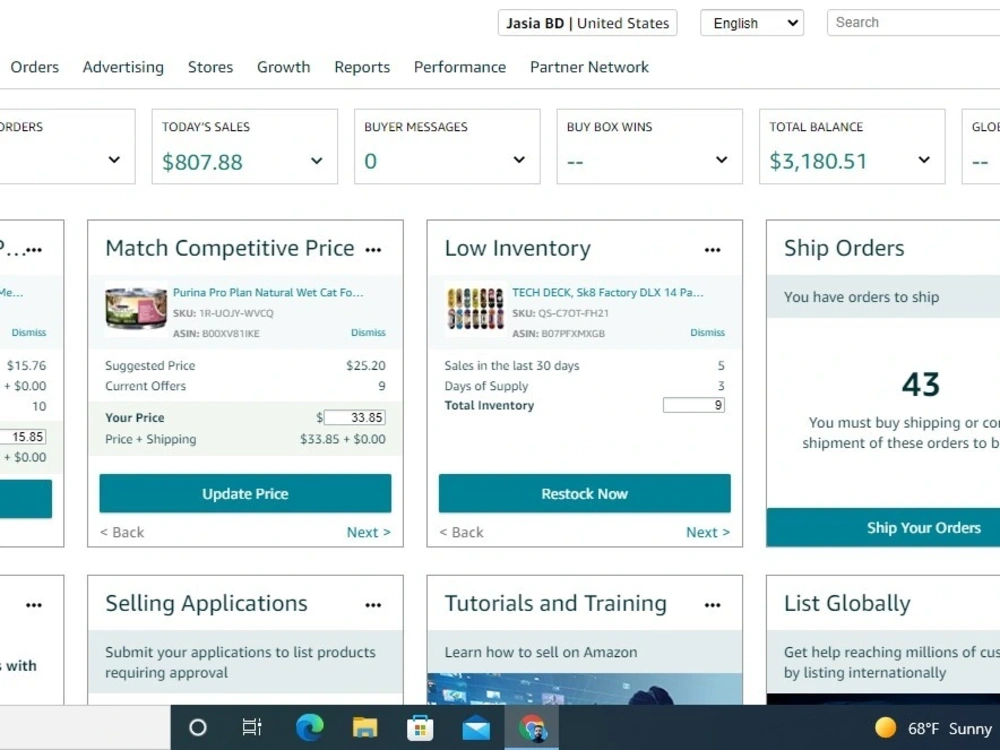1000x750 pixels.
Task: Open Microsoft Store from taskbar
Action: pyautogui.click(x=420, y=727)
